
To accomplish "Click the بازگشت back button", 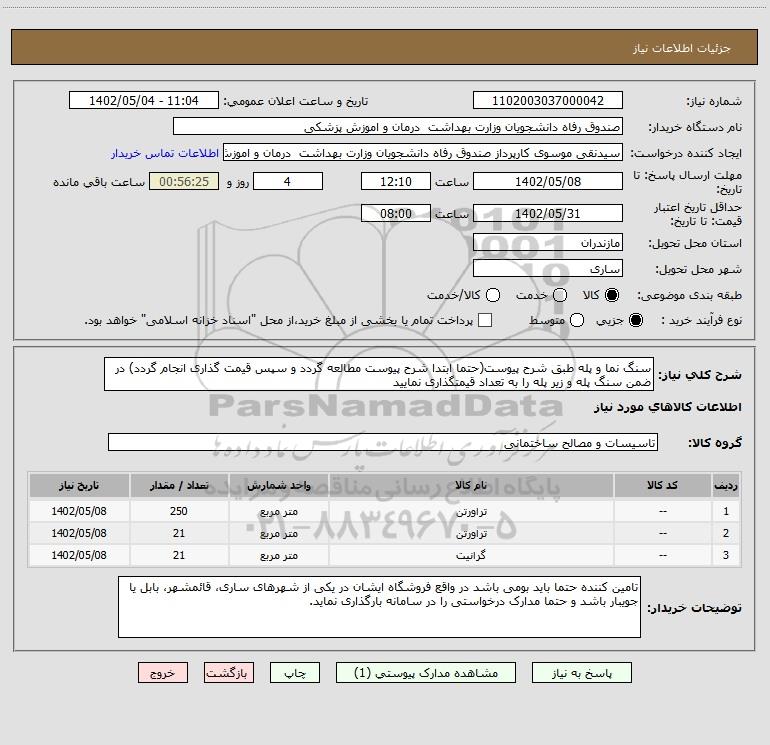I will coord(229,673).
